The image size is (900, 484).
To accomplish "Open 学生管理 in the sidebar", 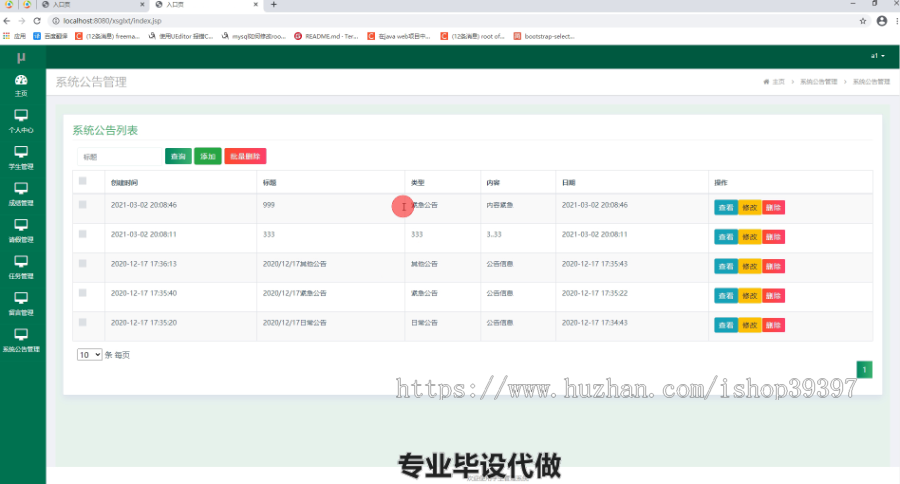I will [x=21, y=158].
